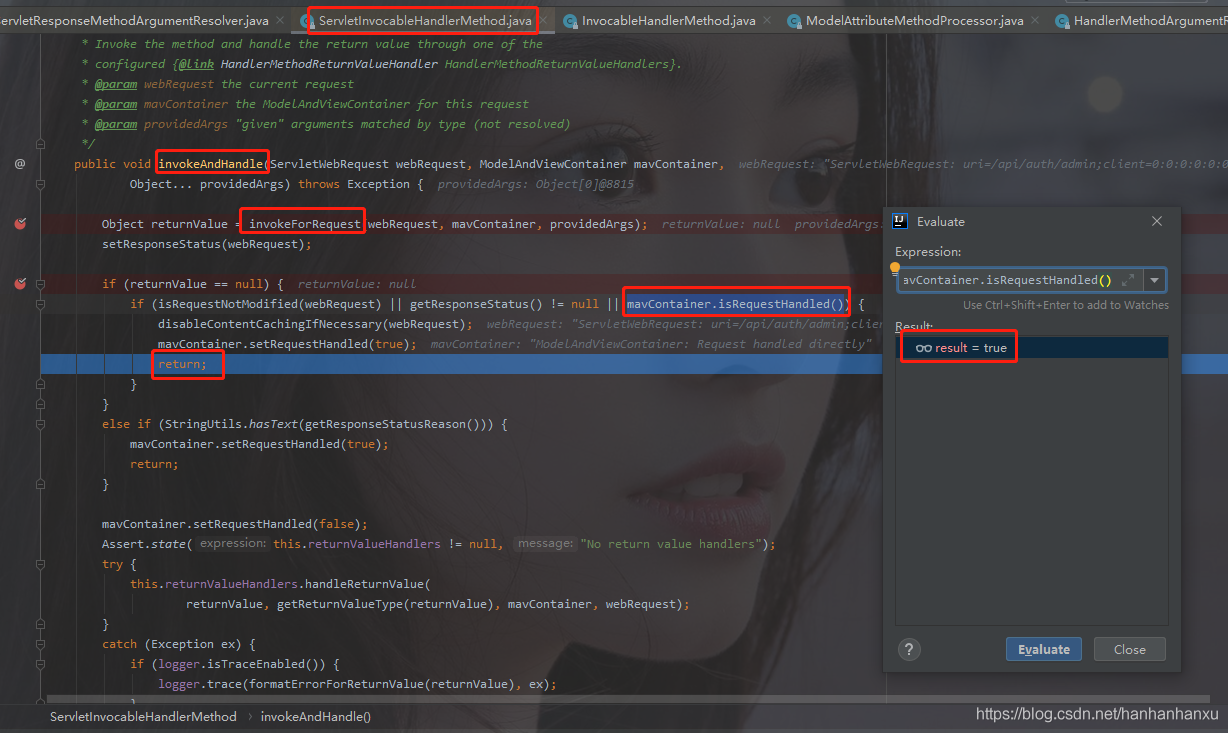The width and height of the screenshot is (1228, 733).
Task: Close the Evaluate dialog with the X
Action: (1157, 222)
